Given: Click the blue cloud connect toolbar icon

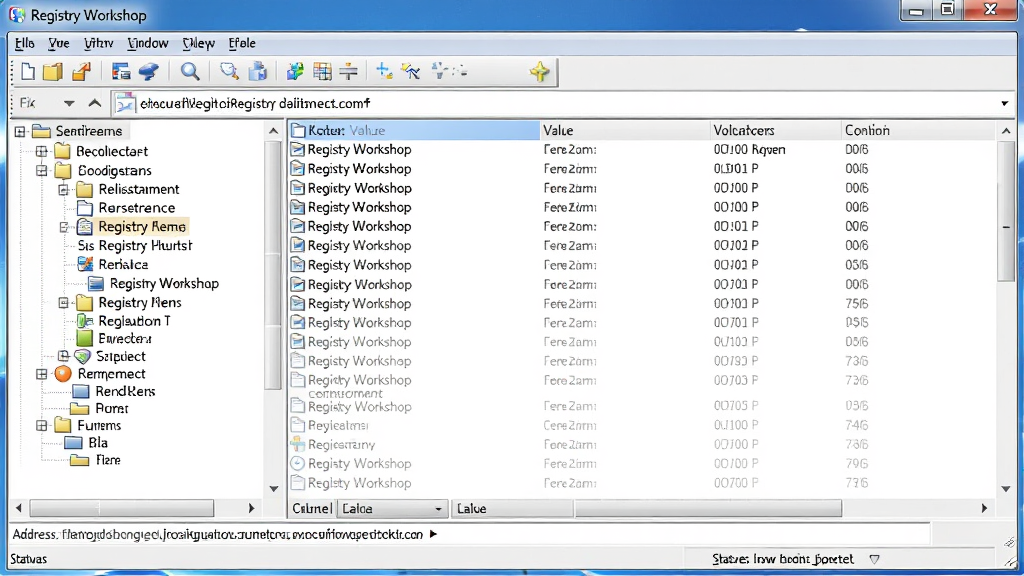Looking at the screenshot, I should (149, 71).
